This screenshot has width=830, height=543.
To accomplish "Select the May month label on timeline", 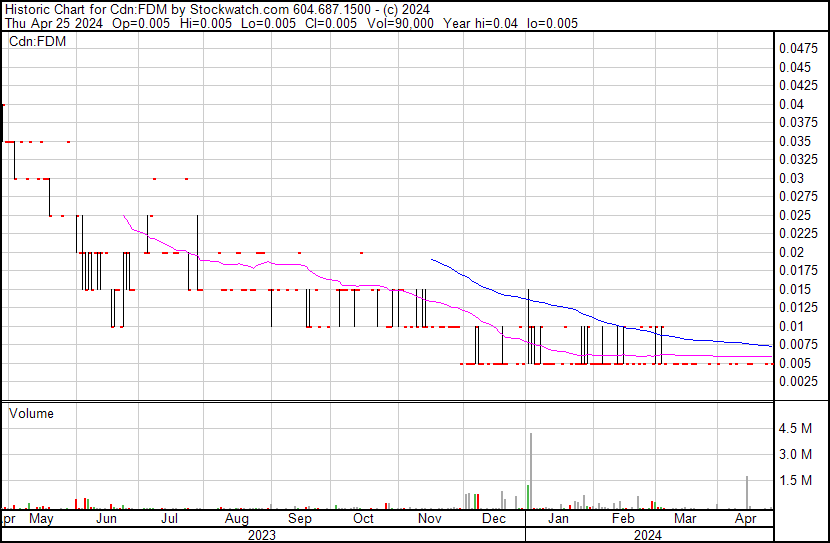I will coord(41,519).
